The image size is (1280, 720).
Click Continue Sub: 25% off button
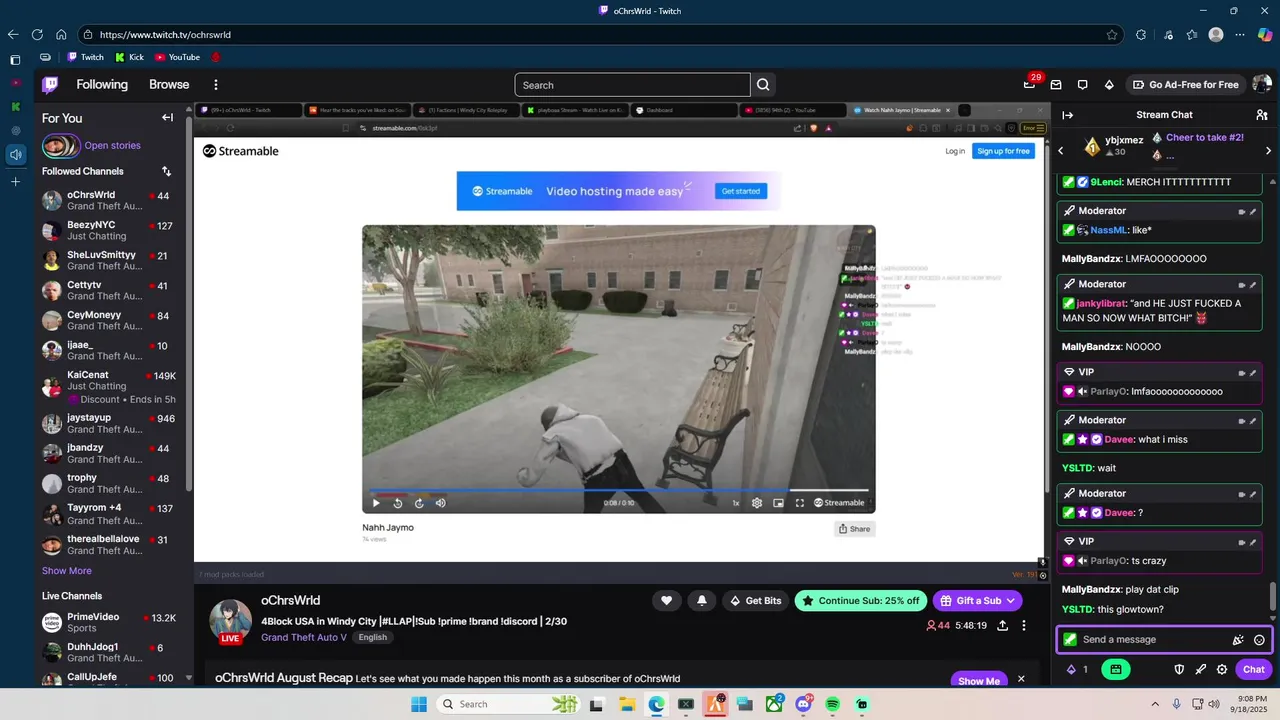[x=860, y=600]
